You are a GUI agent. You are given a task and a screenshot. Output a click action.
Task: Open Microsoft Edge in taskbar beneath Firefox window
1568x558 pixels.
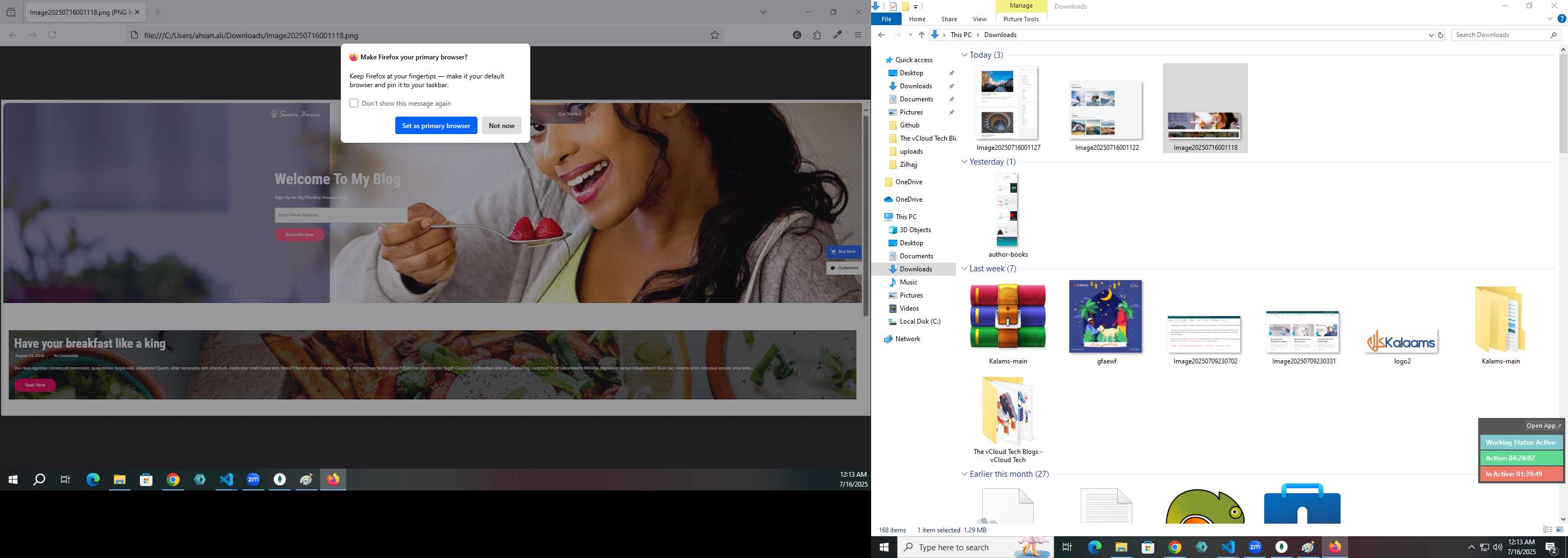pos(93,480)
